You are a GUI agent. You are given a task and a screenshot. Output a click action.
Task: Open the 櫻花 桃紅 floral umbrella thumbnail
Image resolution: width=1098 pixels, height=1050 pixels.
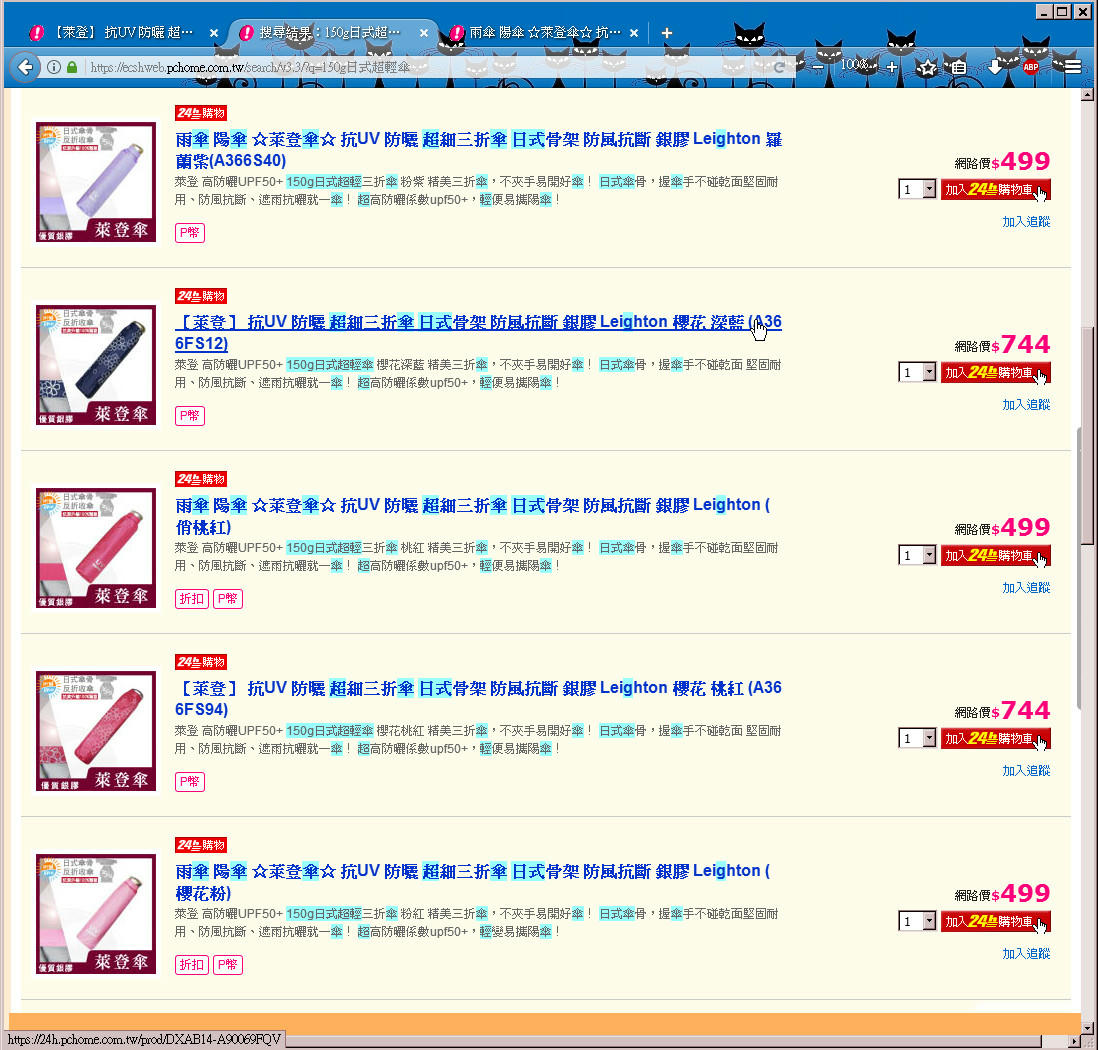(96, 731)
